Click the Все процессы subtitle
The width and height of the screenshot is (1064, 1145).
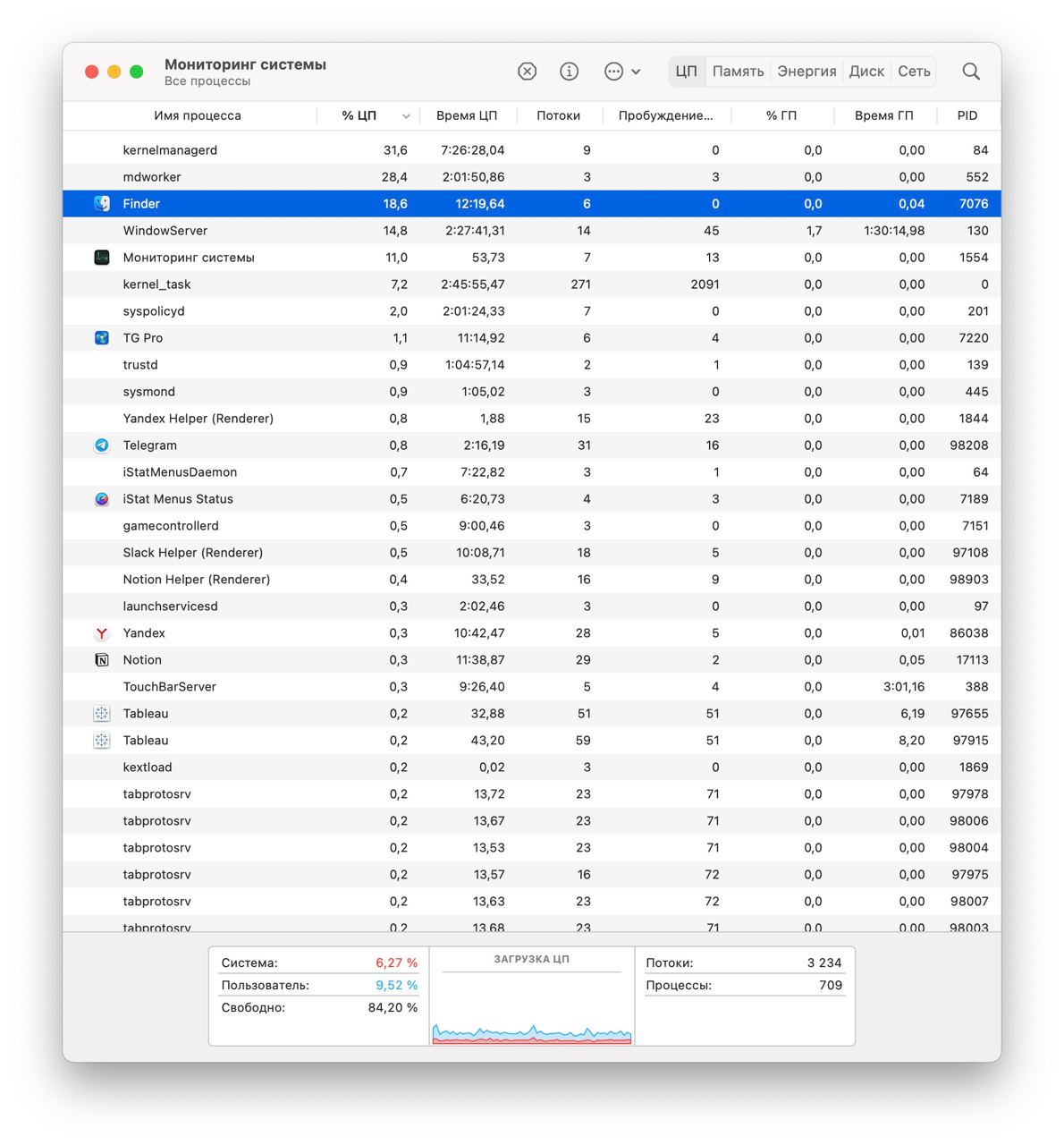pyautogui.click(x=207, y=81)
